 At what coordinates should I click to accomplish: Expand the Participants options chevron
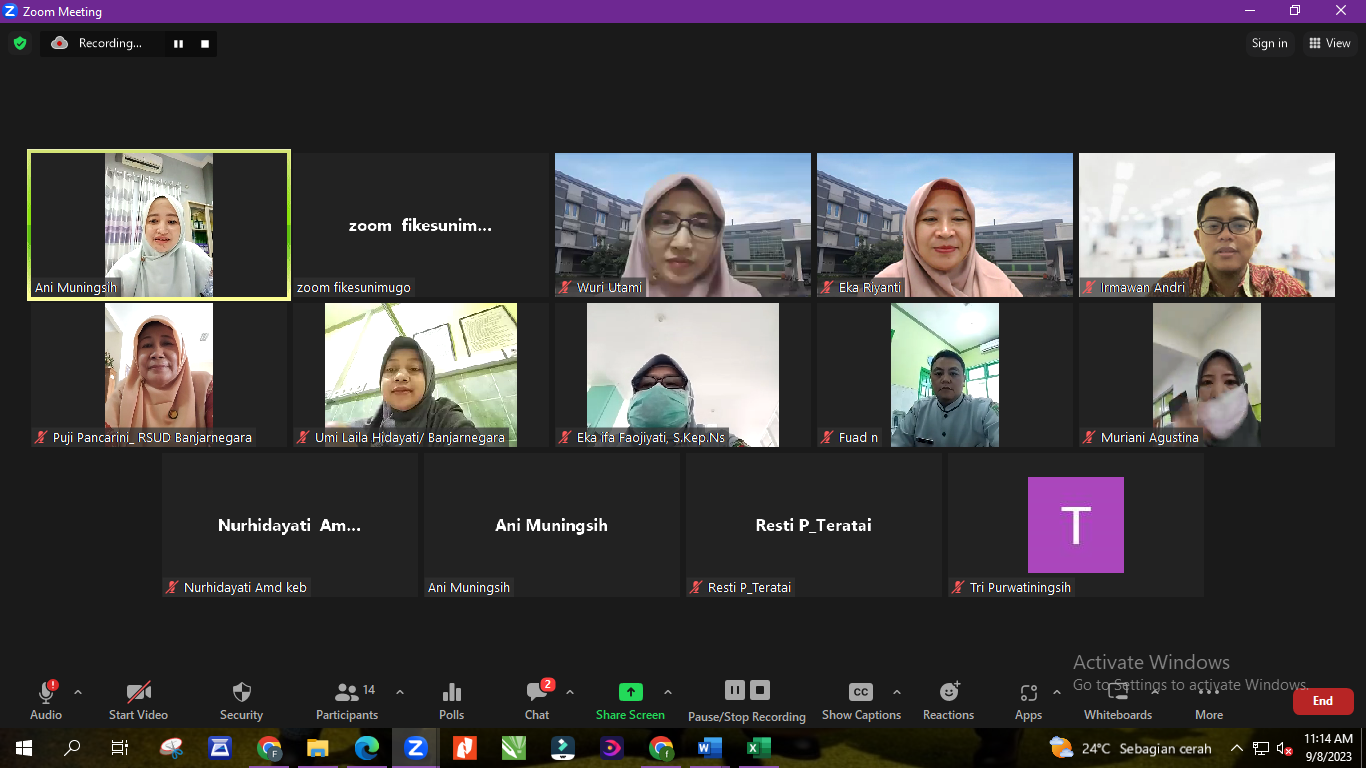400,692
